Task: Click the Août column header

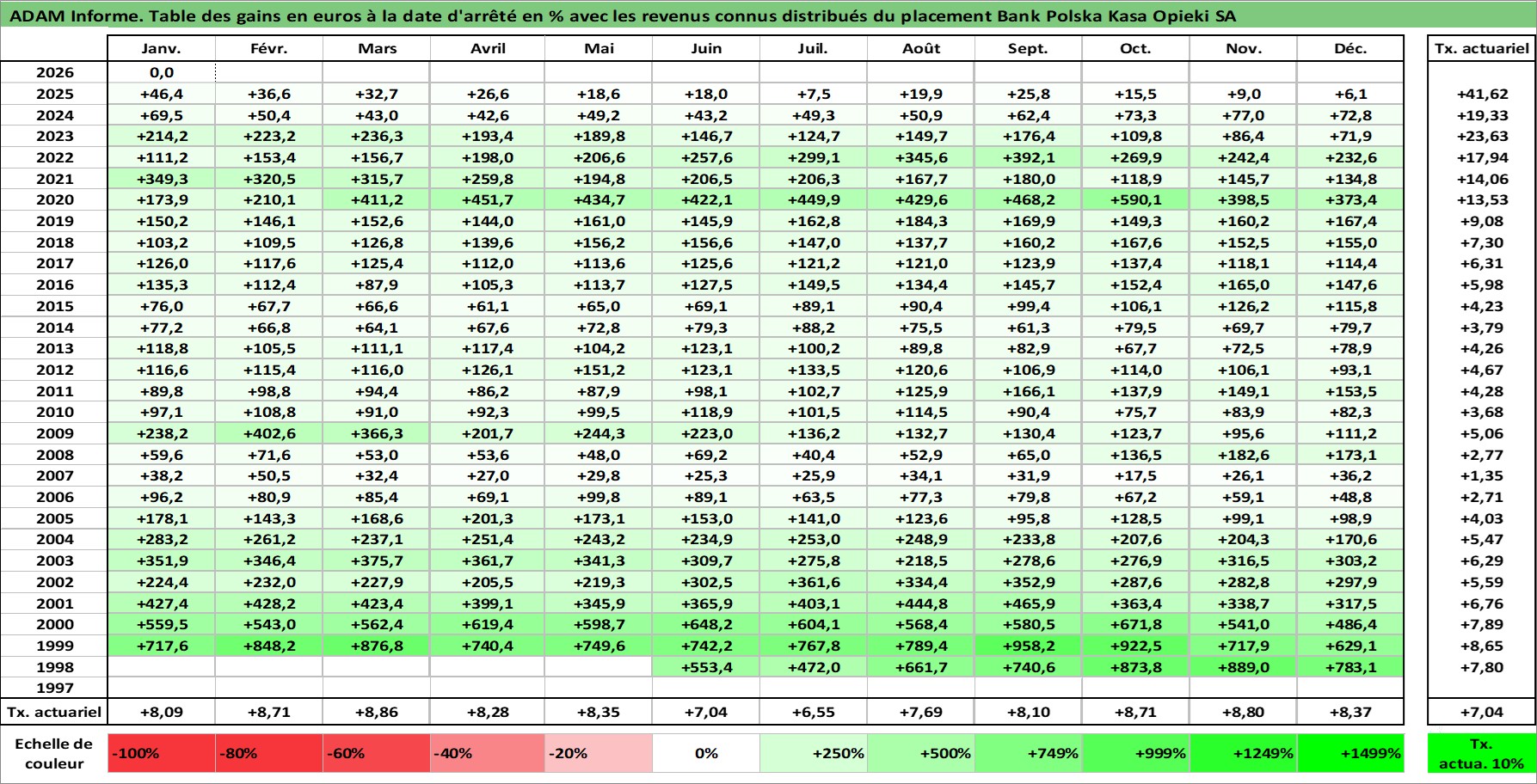Action: click(921, 48)
